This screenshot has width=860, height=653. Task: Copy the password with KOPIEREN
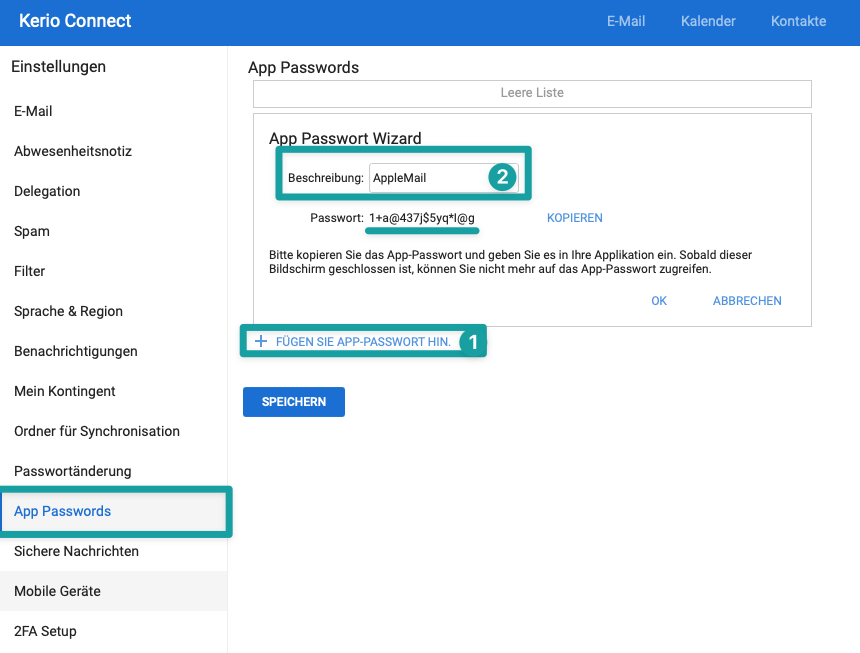pos(575,218)
